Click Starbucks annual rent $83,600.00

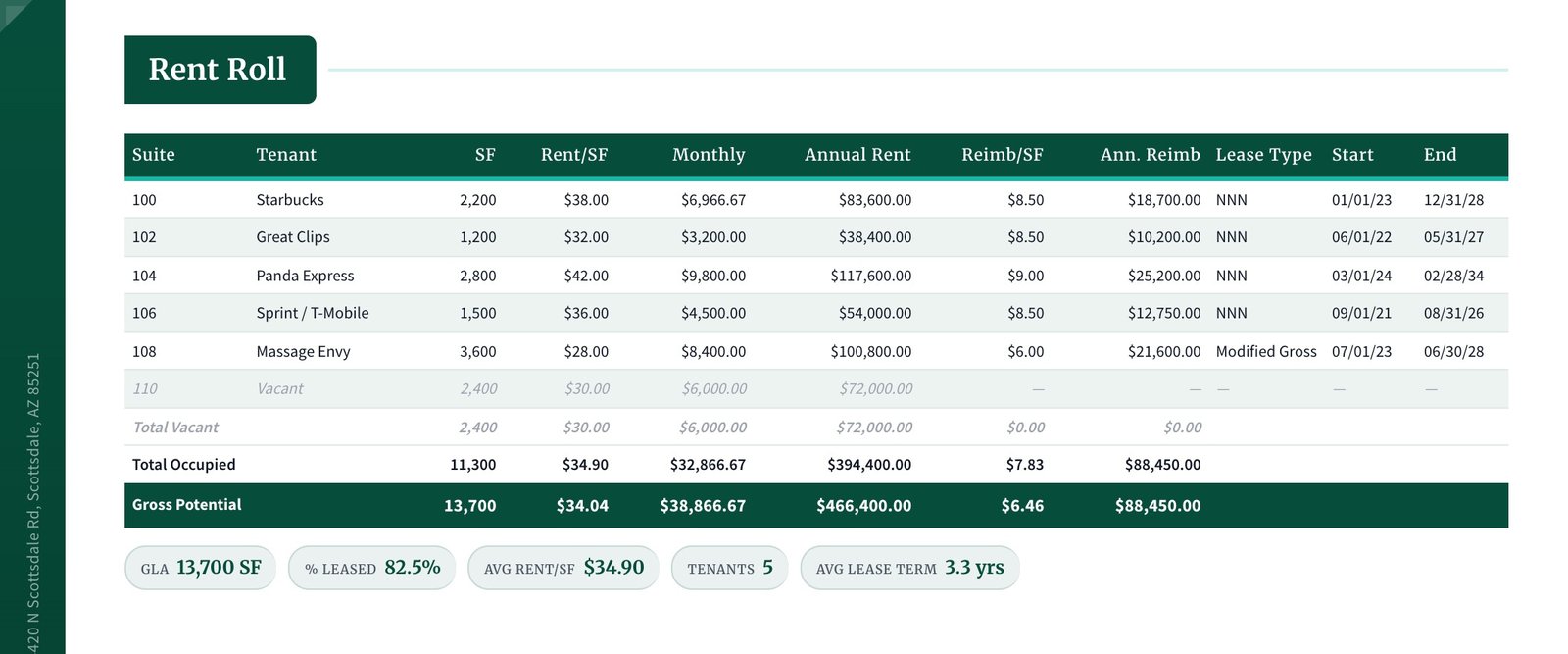[x=875, y=200]
